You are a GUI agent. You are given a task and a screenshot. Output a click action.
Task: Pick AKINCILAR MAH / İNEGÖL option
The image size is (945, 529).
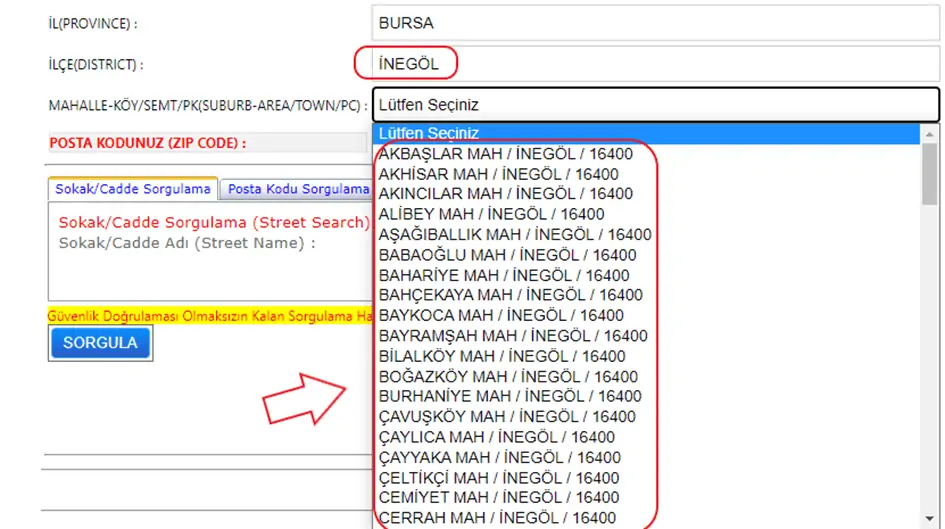pyautogui.click(x=505, y=194)
